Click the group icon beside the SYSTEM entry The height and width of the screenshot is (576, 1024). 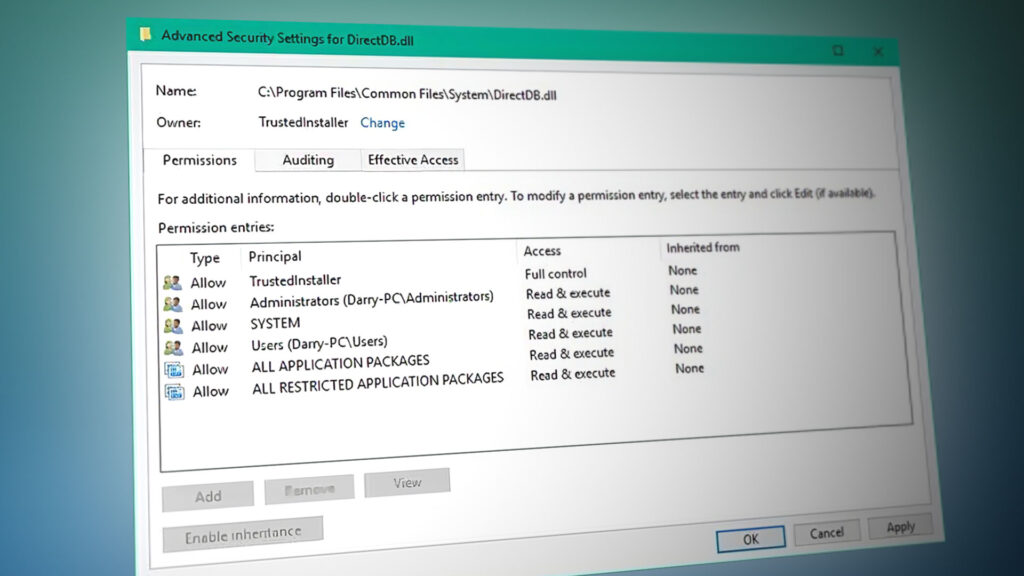click(x=171, y=325)
